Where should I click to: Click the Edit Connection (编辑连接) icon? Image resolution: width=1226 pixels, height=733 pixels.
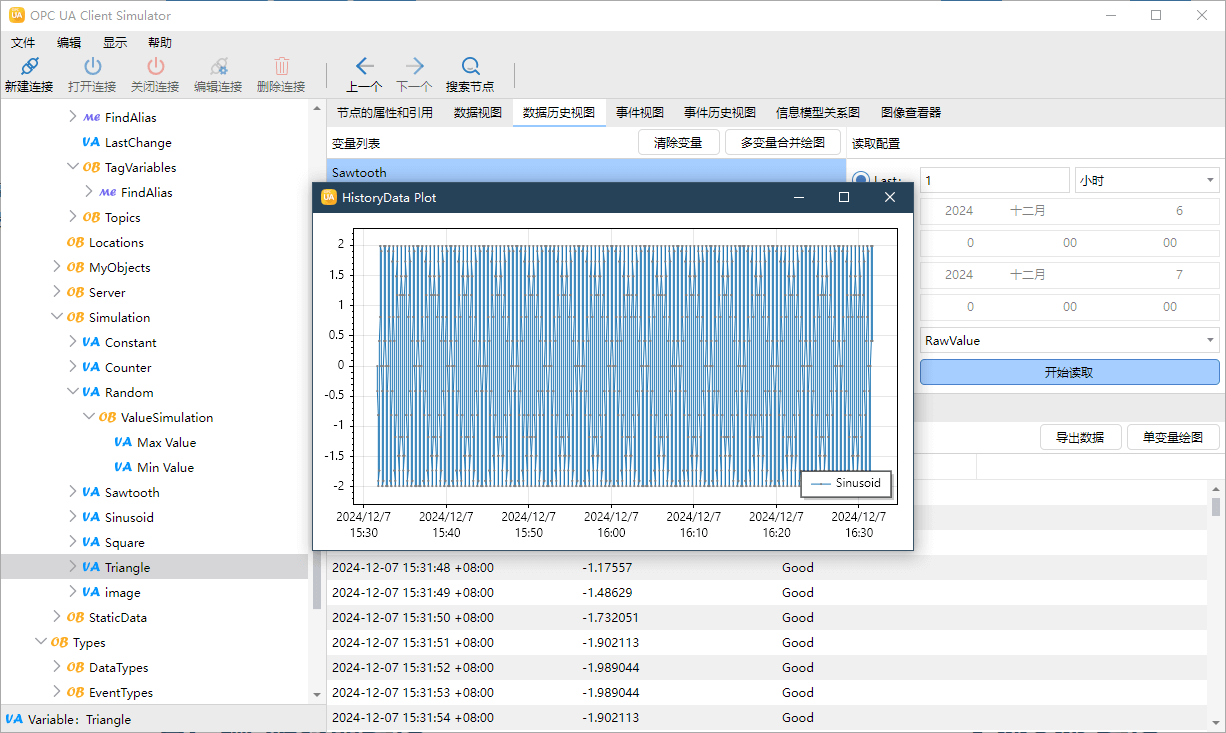tap(218, 67)
